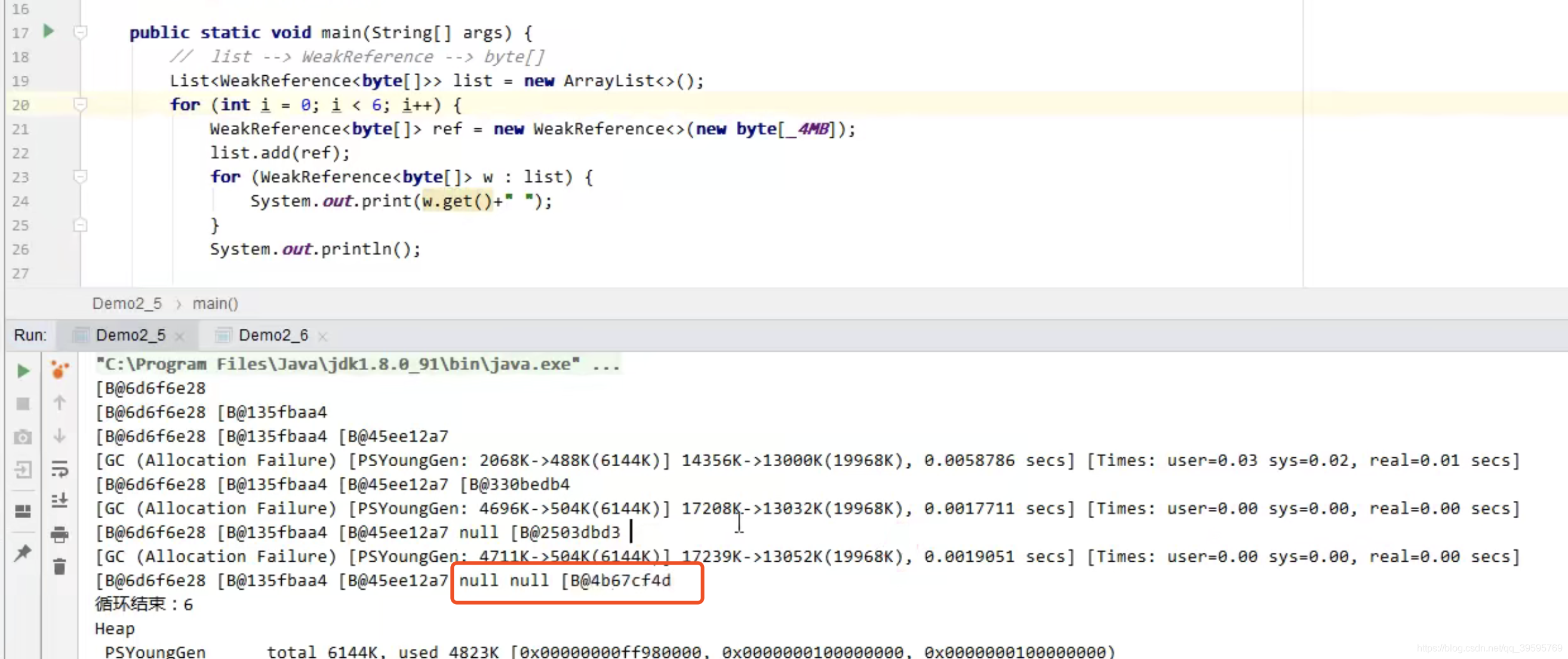Screen dimensions: 1568x659
Task: Click the exit/restore layout icon
Action: 23,470
